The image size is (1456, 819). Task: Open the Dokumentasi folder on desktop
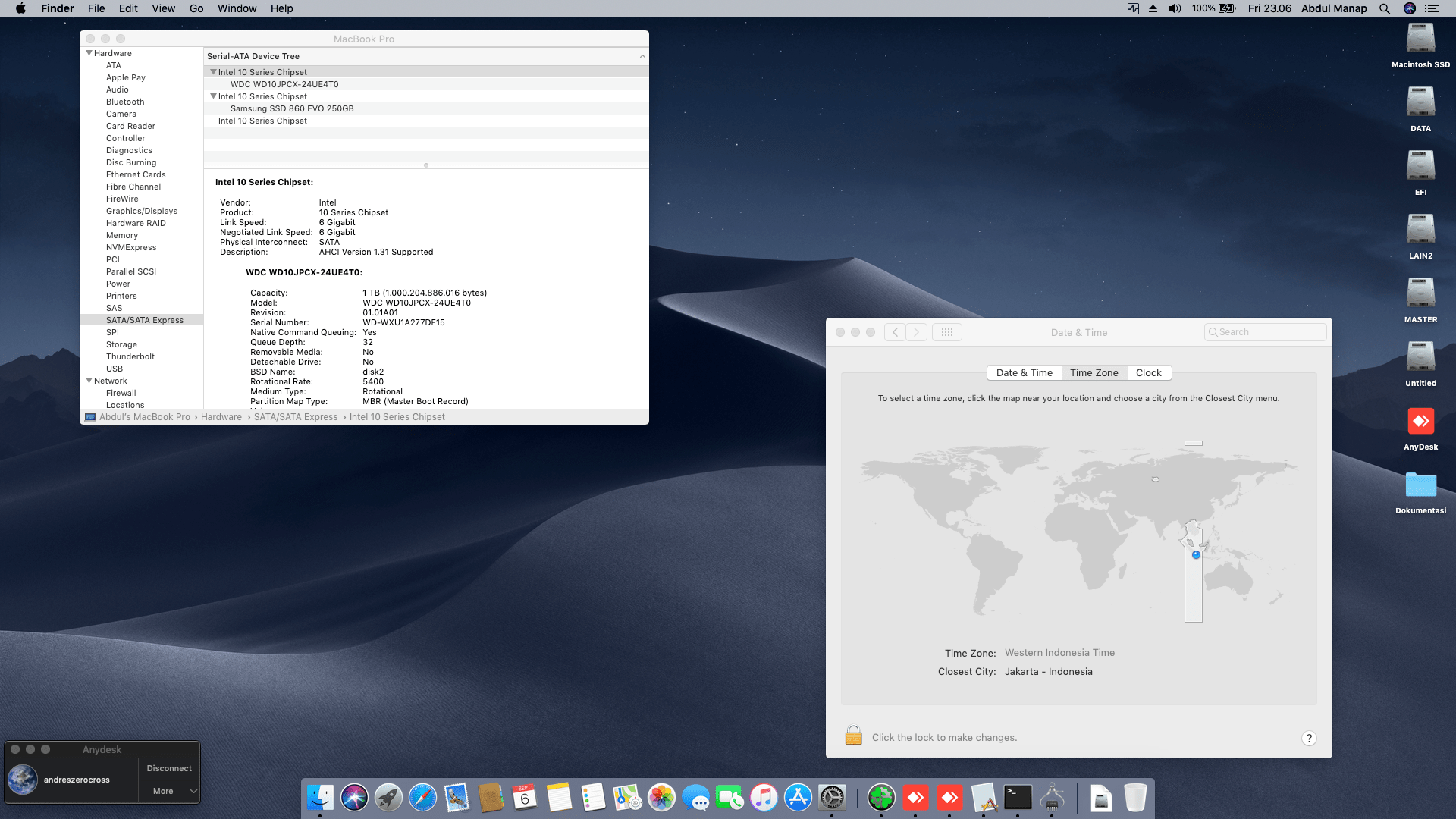point(1420,485)
